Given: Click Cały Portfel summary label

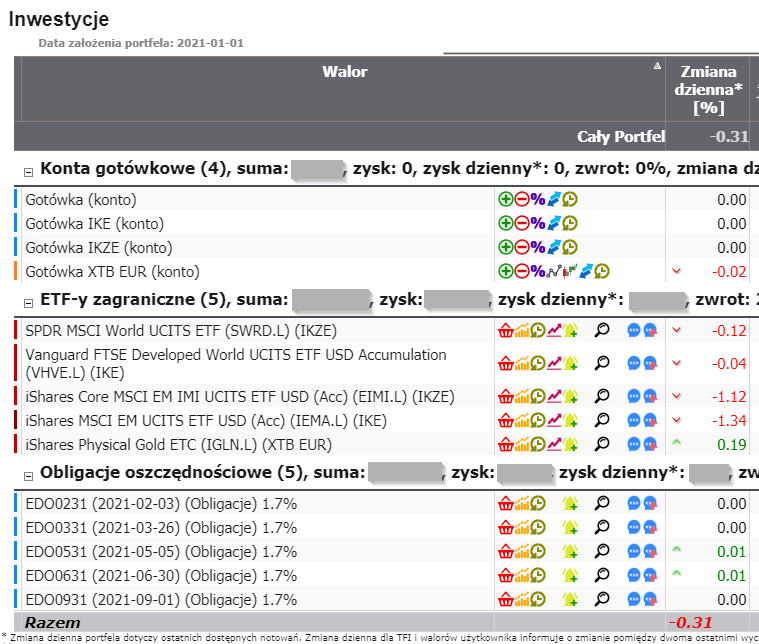Looking at the screenshot, I should (x=621, y=137).
